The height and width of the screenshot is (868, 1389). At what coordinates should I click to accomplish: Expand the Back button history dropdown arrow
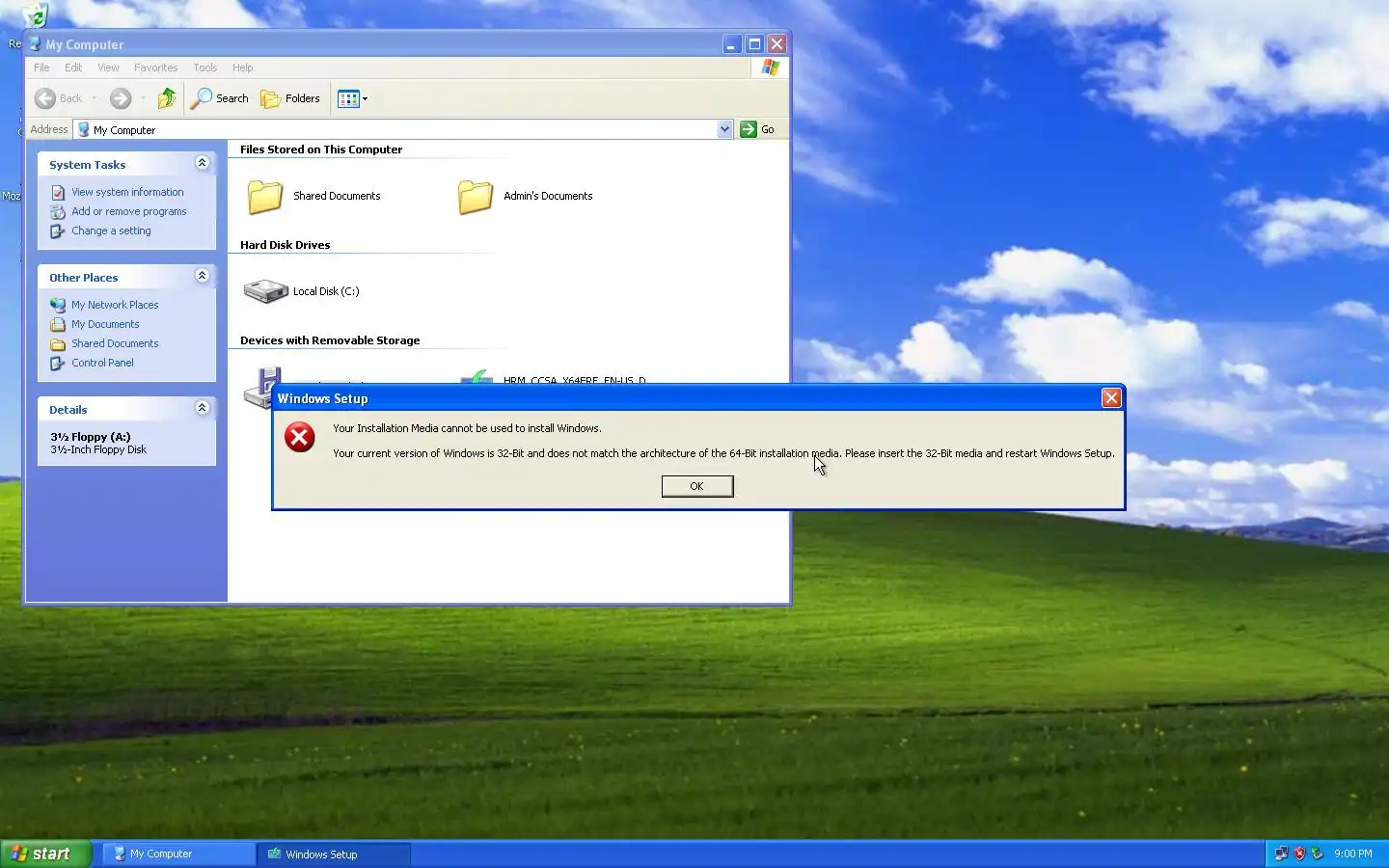[x=94, y=98]
